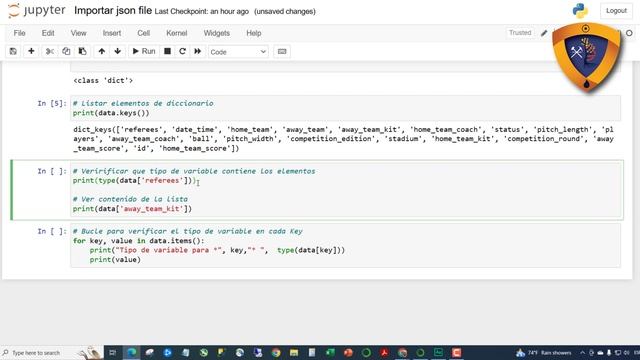Click the microphone icon in the system tray
This screenshot has height=360, width=640.
609,353
